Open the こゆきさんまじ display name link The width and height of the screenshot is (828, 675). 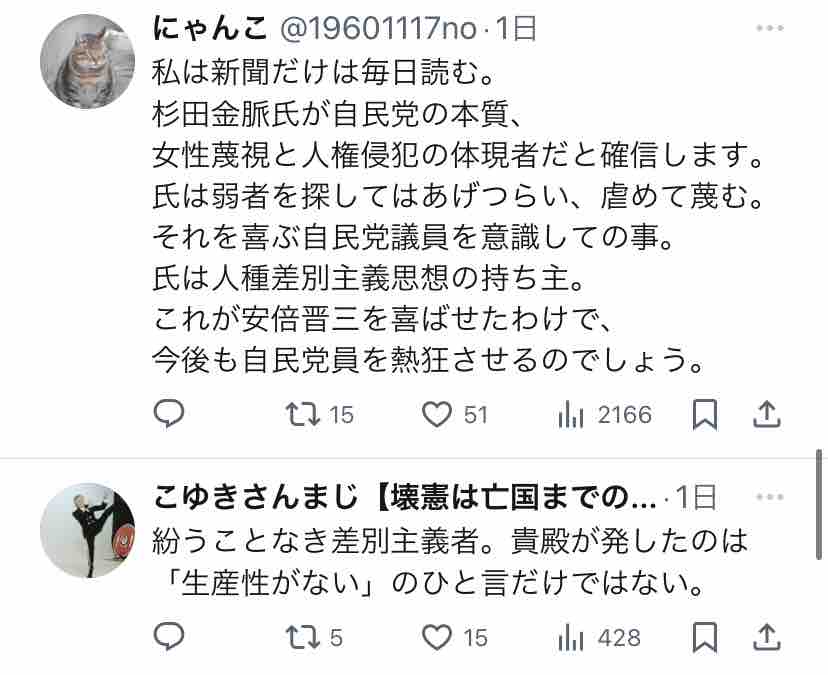pos(404,498)
